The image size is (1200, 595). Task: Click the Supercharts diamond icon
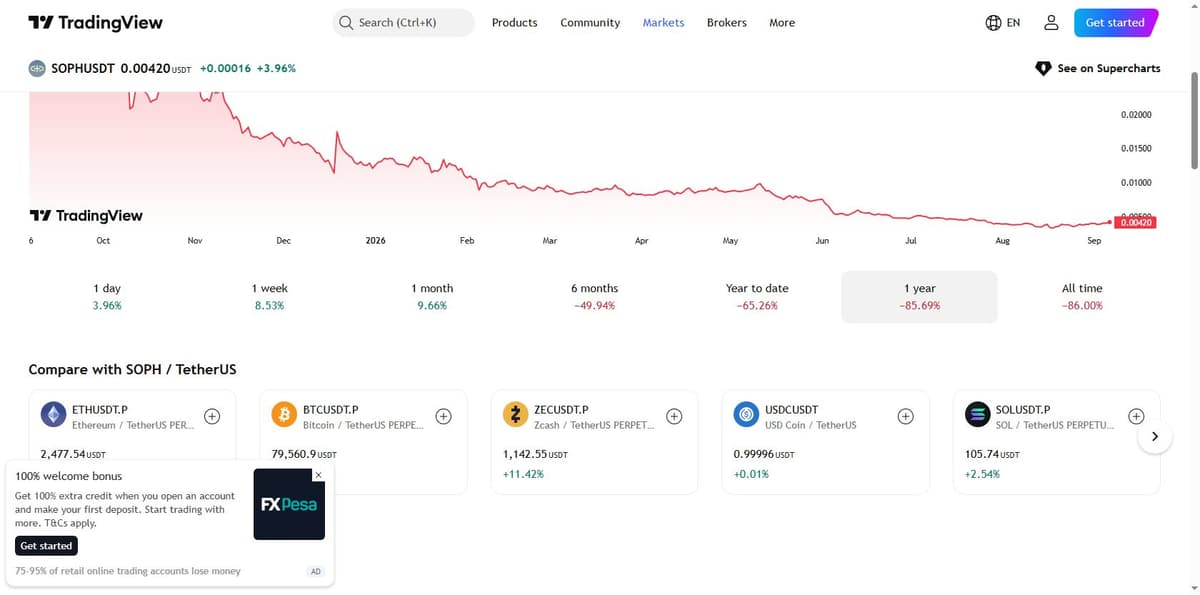(1043, 68)
